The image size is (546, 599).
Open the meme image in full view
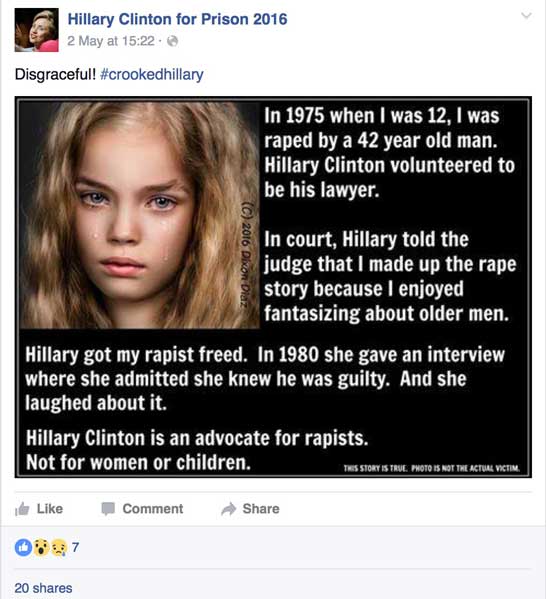[x=273, y=287]
